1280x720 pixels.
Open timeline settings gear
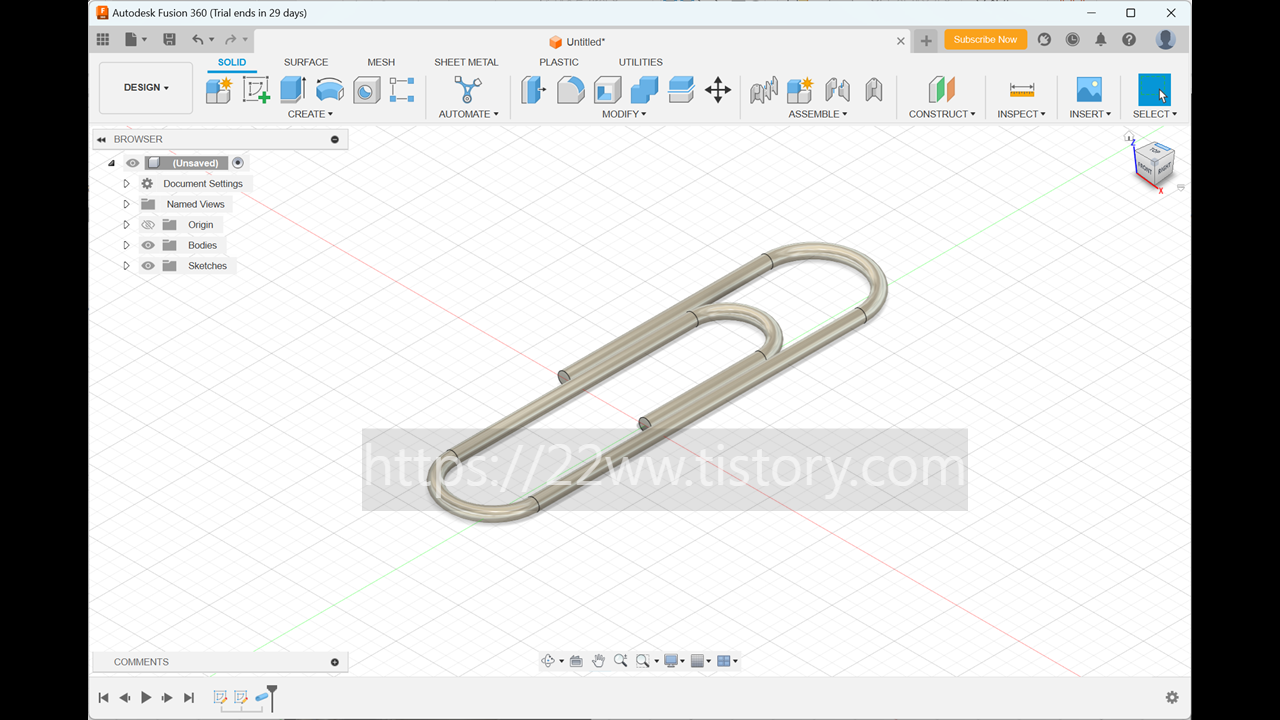point(1172,698)
